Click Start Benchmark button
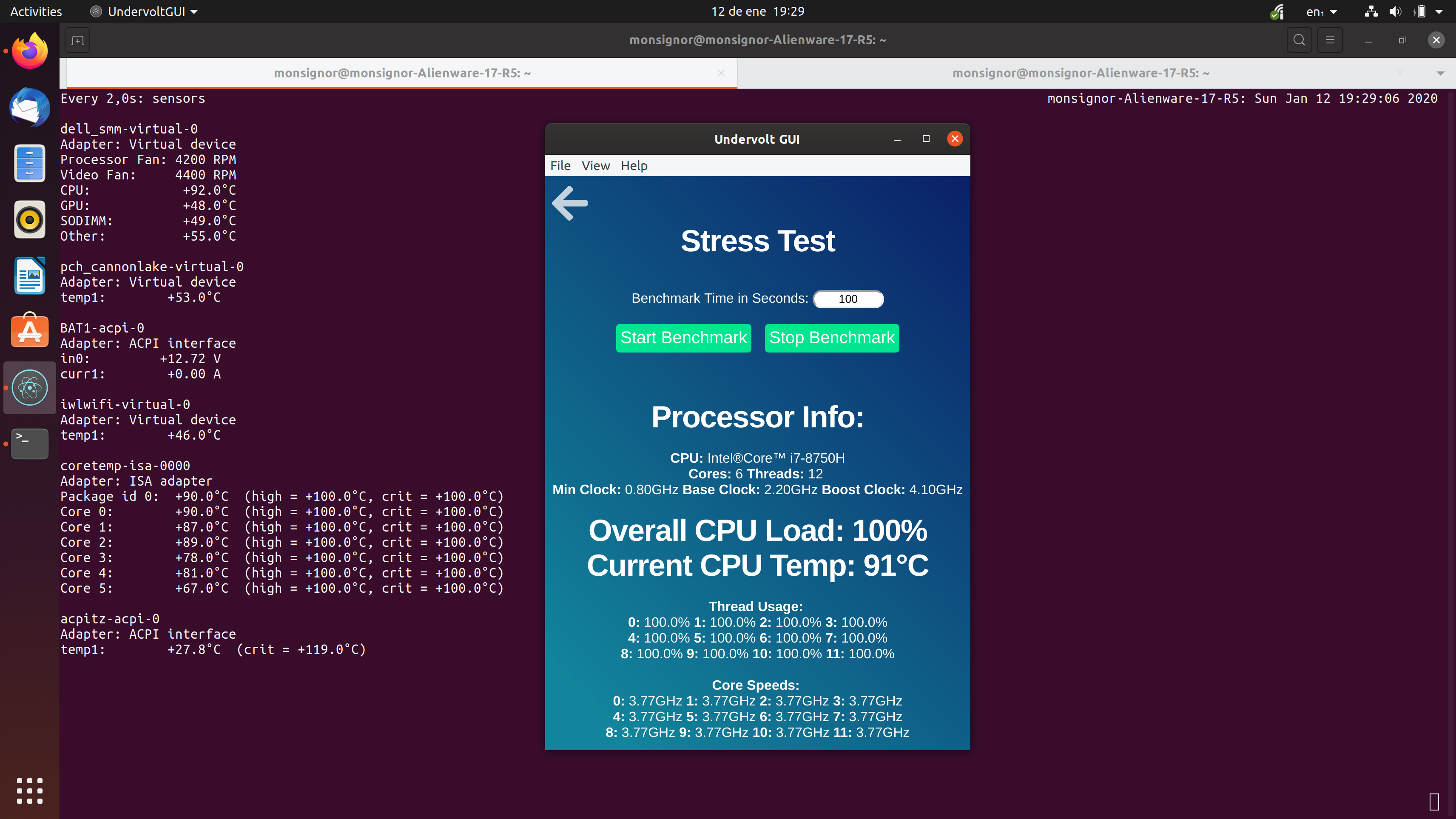Screen dimensions: 1456x819 coord(683,338)
